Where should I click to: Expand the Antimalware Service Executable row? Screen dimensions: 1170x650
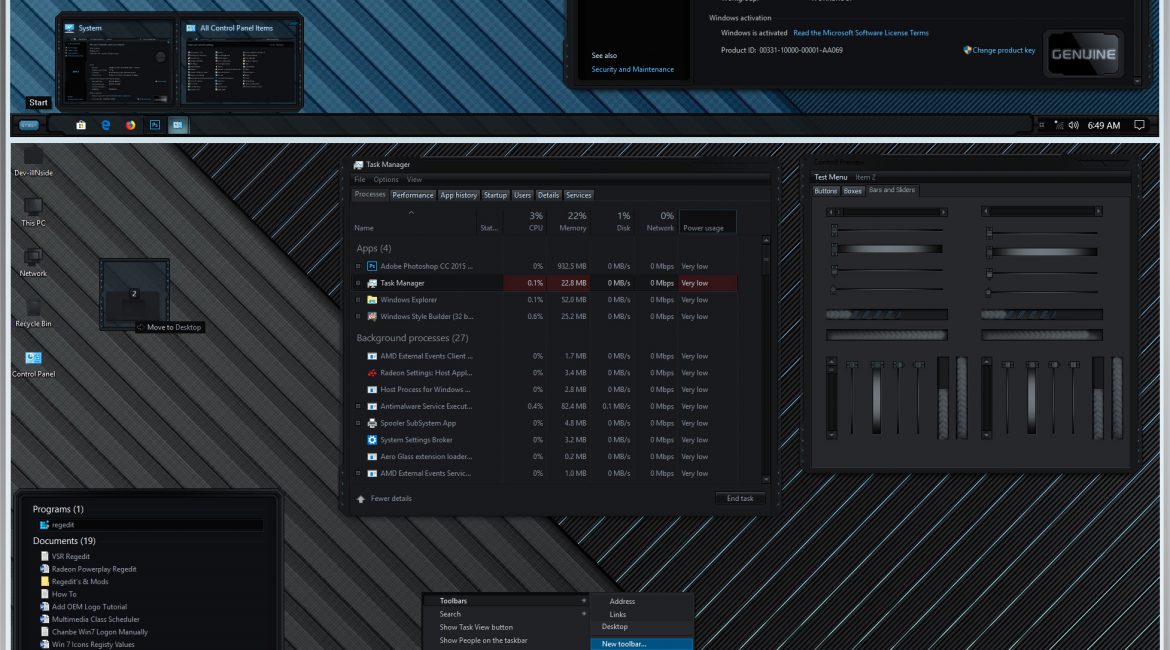tap(358, 407)
